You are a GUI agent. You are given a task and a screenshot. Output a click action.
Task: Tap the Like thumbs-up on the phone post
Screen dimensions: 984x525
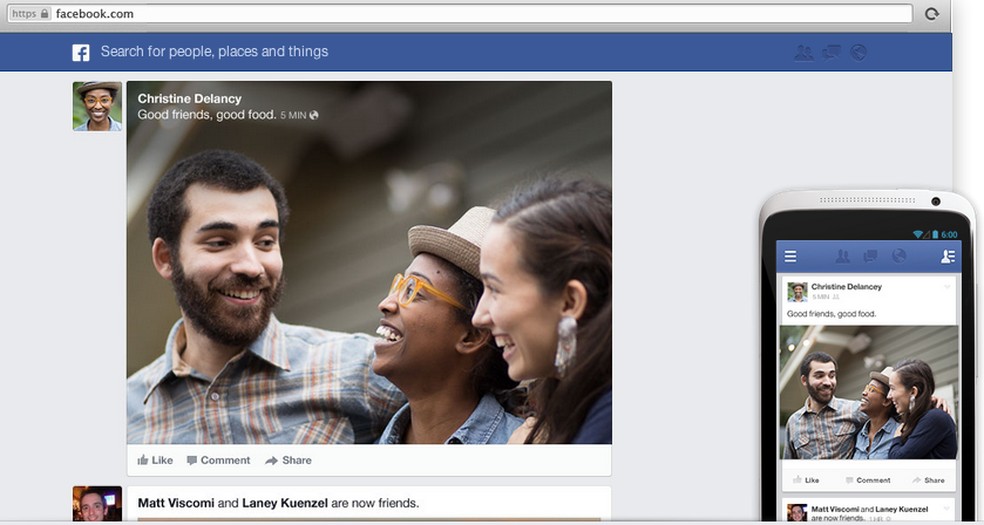pyautogui.click(x=797, y=480)
